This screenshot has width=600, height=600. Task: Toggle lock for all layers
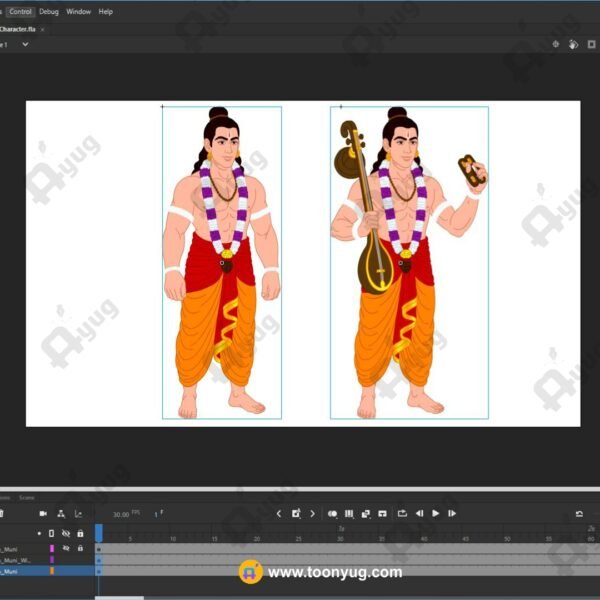point(80,533)
